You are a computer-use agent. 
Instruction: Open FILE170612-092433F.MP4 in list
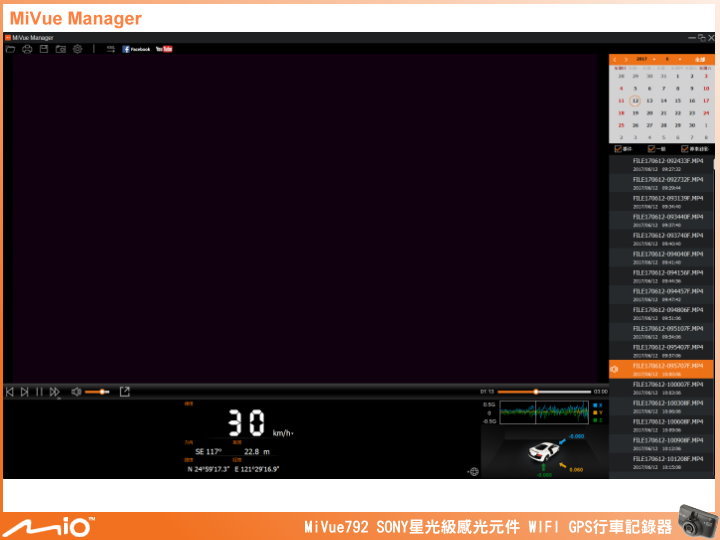tap(661, 164)
